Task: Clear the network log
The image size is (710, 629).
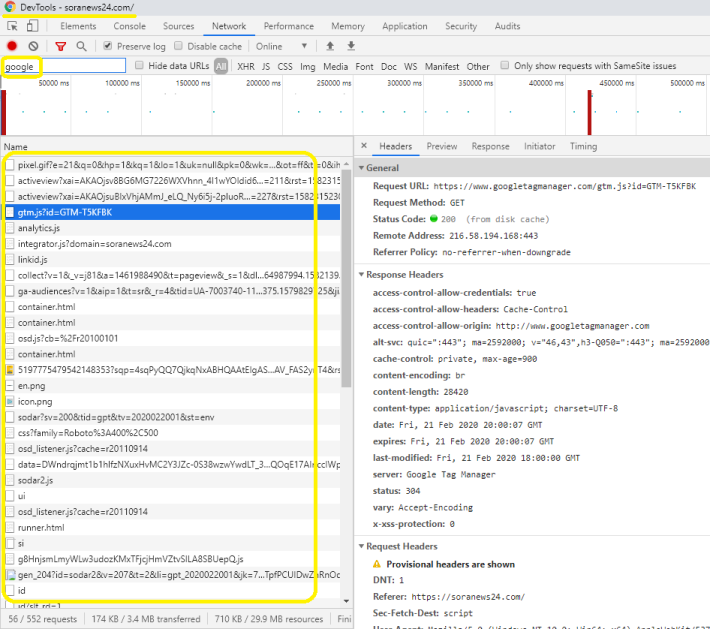Action: pos(33,46)
